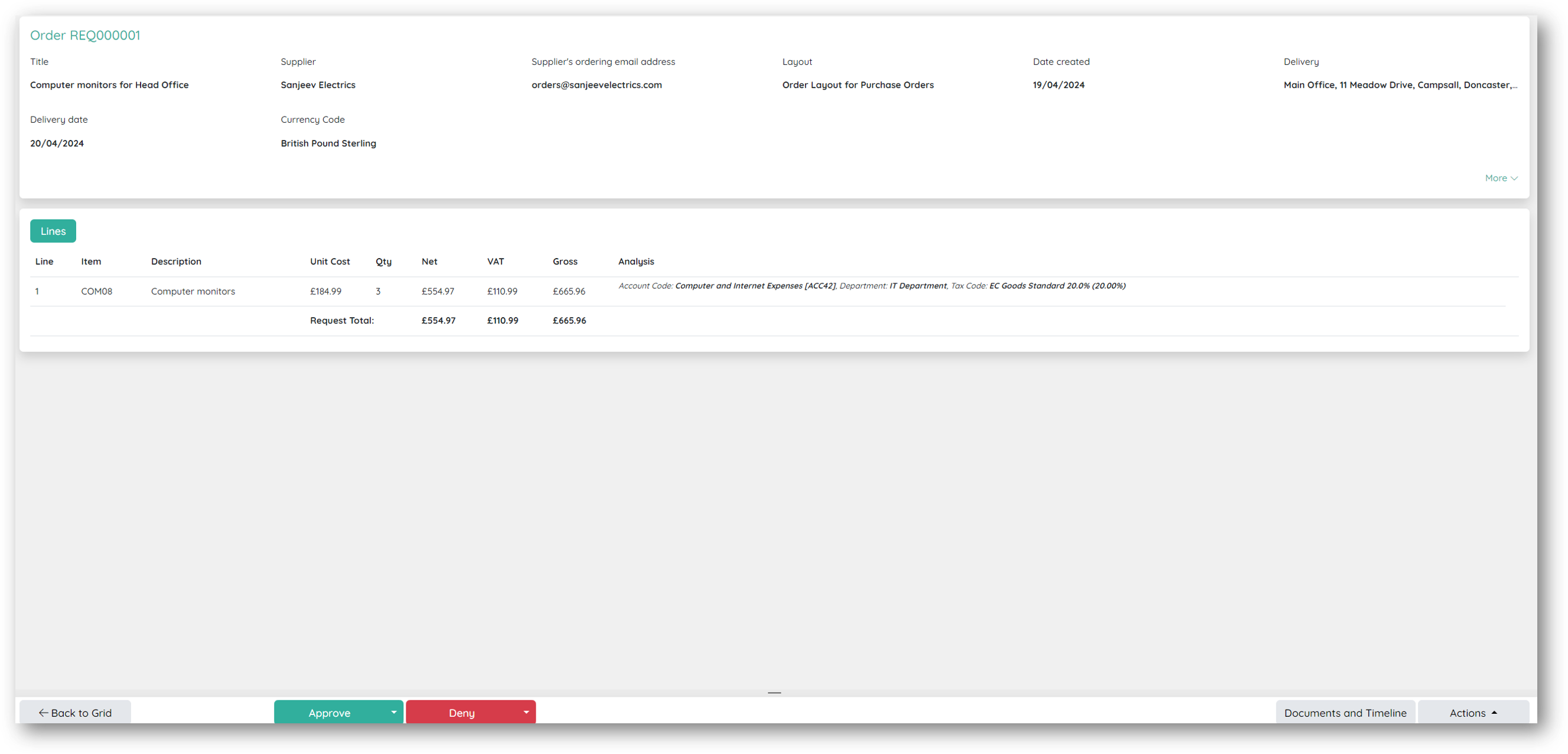
Task: Open the Deny dropdown arrow
Action: pyautogui.click(x=526, y=712)
